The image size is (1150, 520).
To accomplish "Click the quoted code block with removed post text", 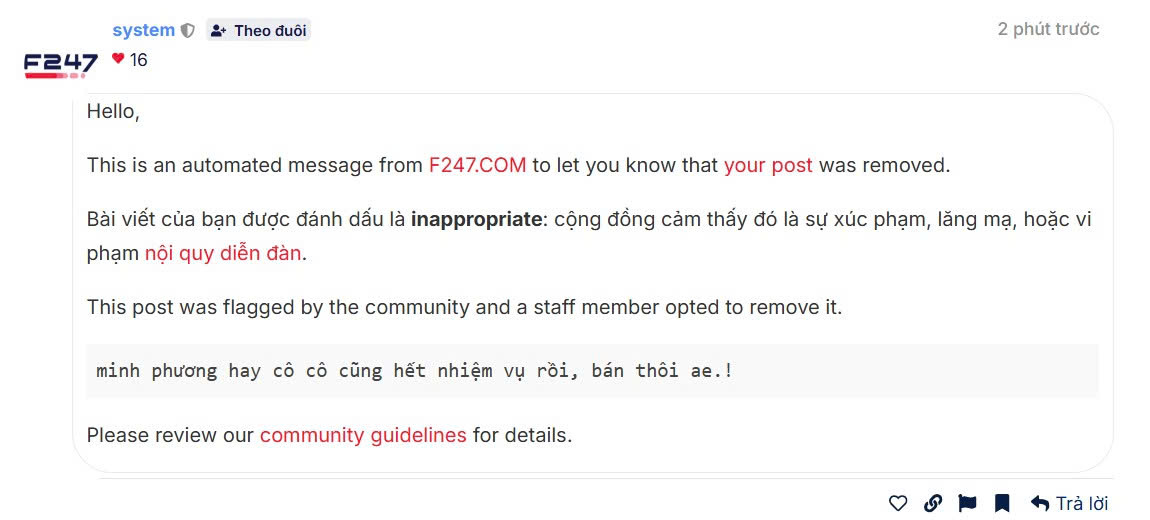I will pyautogui.click(x=592, y=371).
